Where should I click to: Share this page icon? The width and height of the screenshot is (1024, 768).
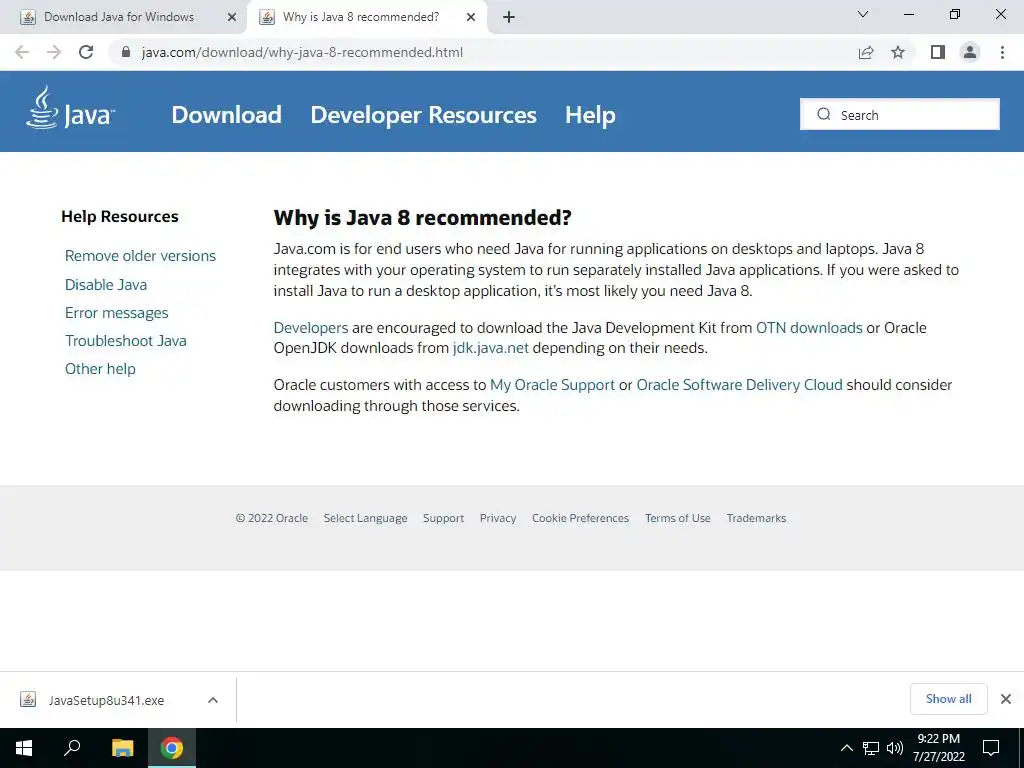[x=866, y=52]
